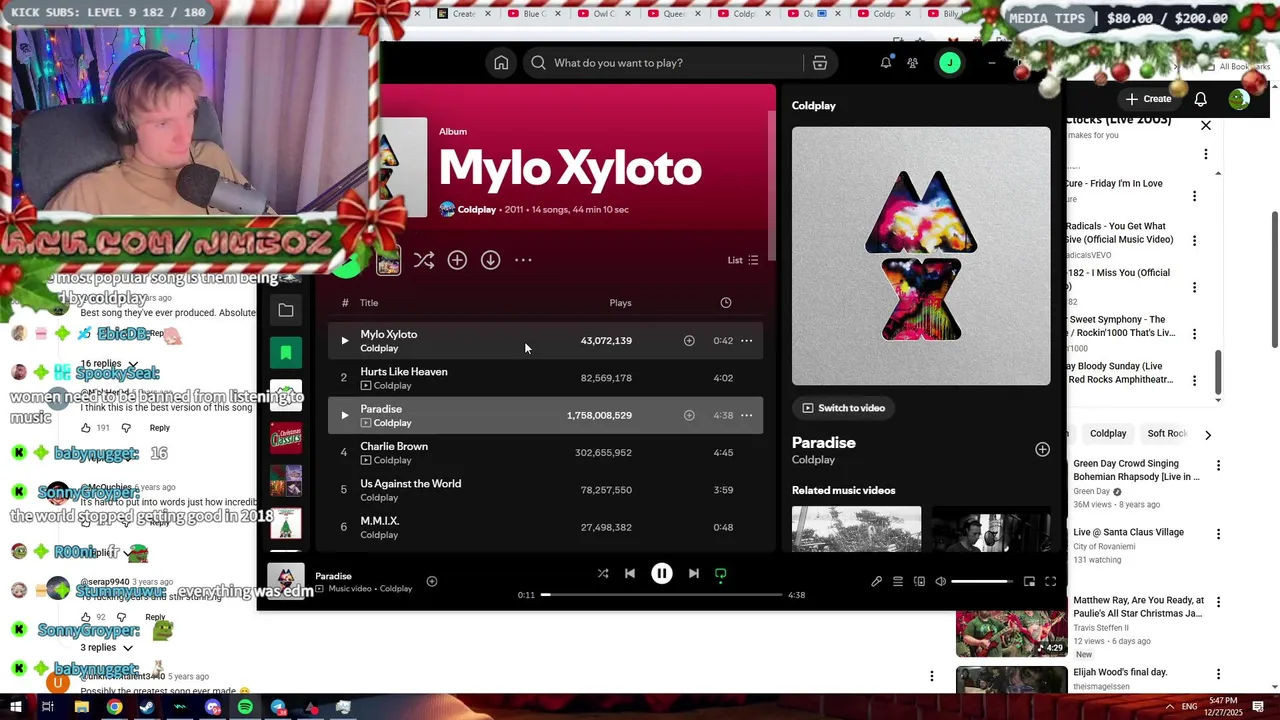Open options for Green Day Crowd video
Screen dimensions: 1280x720
(x=1218, y=466)
